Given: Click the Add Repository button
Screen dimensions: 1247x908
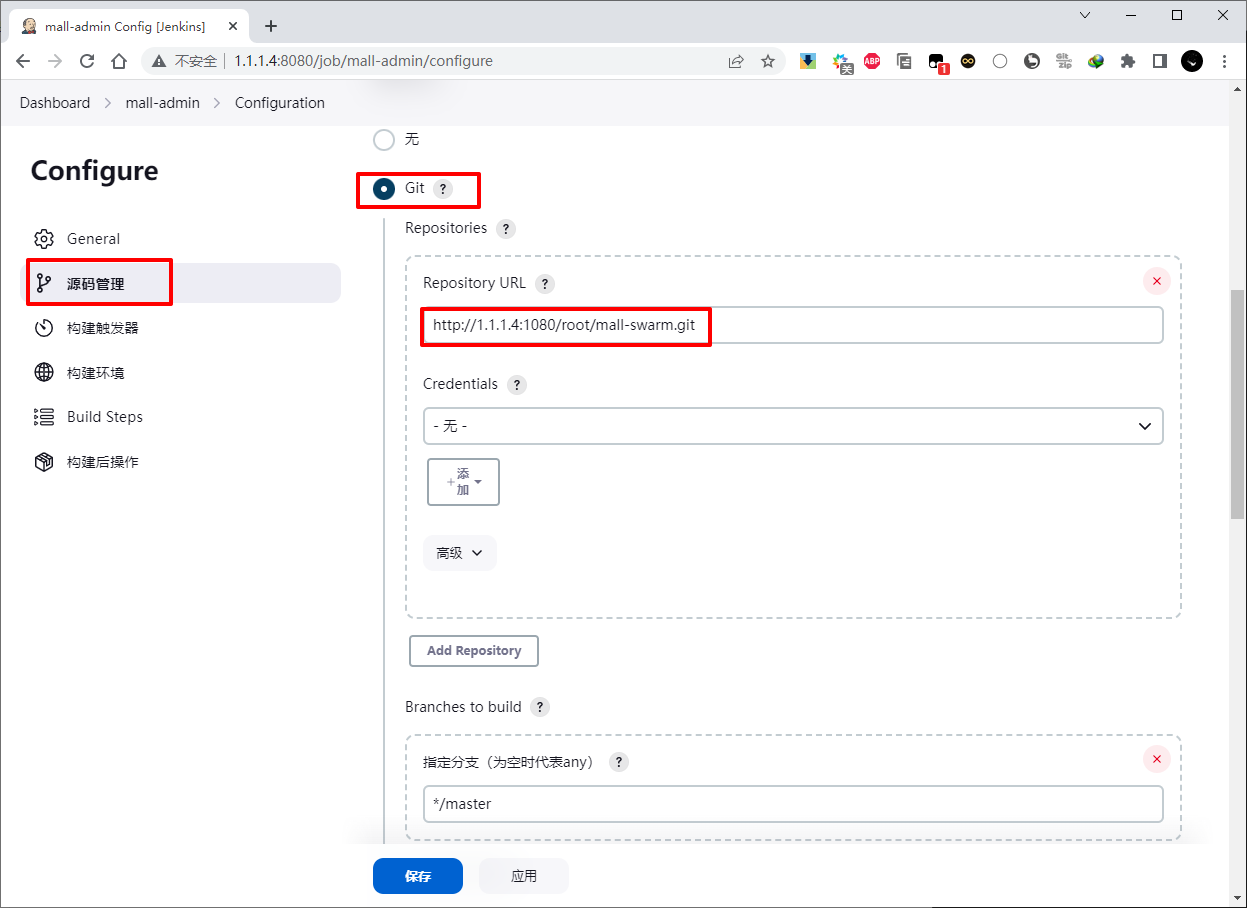Looking at the screenshot, I should click(473, 651).
